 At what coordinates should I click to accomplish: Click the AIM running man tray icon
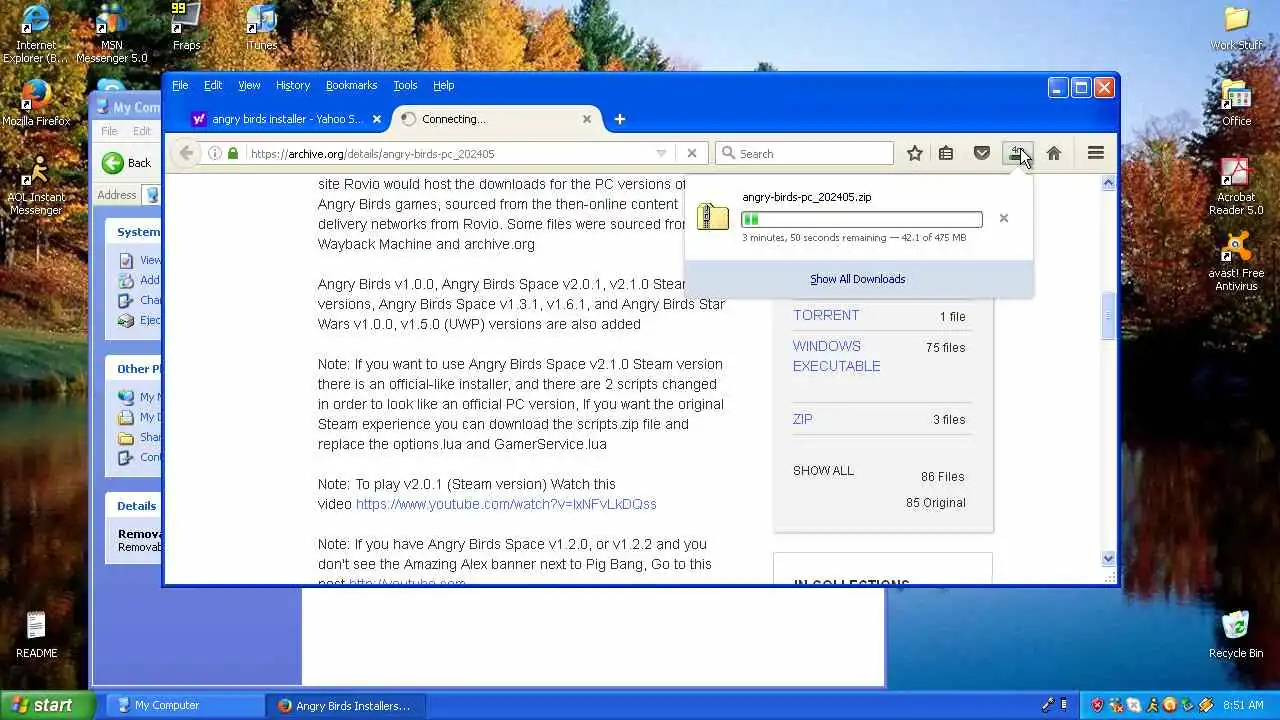(x=1151, y=705)
